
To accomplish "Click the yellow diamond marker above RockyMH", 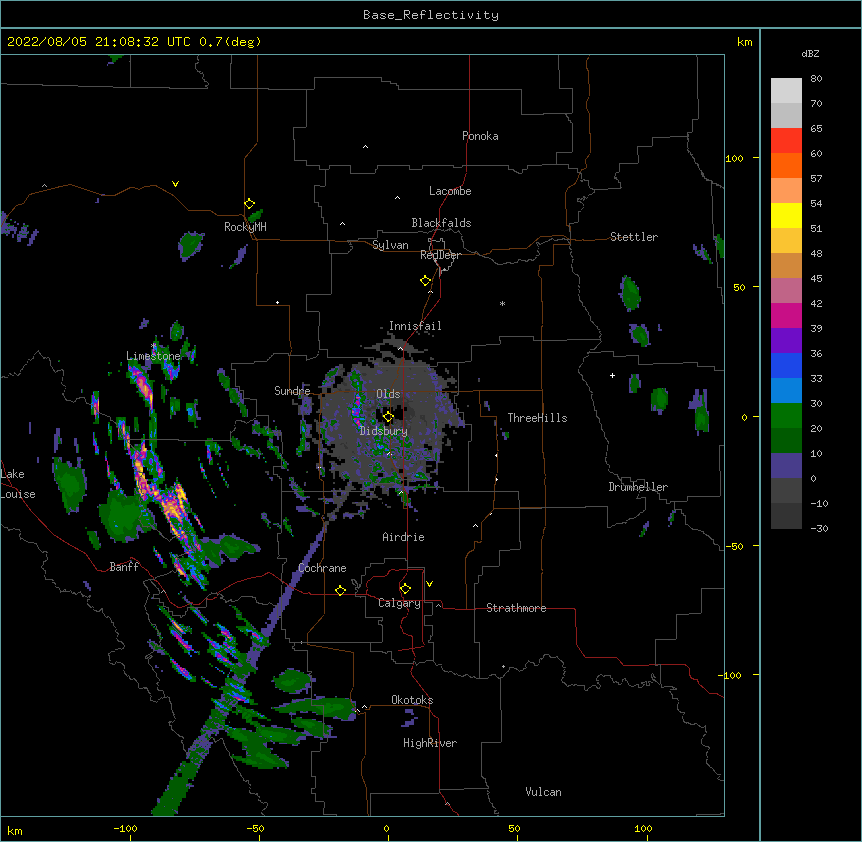I will [x=250, y=204].
